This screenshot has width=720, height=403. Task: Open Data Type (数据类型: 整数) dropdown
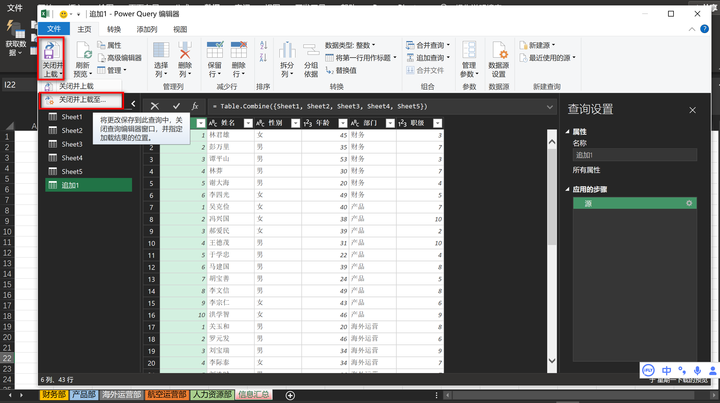tap(350, 45)
